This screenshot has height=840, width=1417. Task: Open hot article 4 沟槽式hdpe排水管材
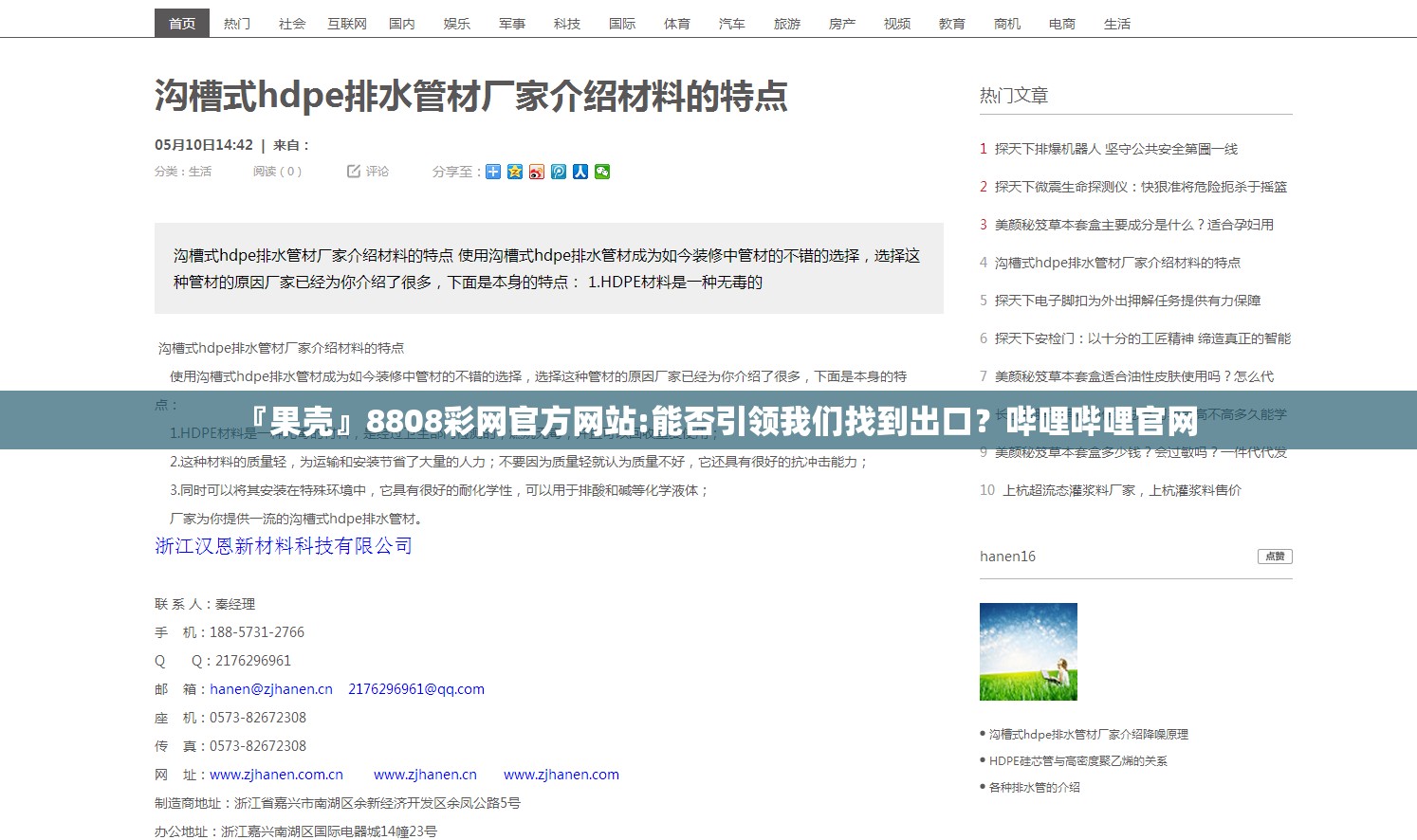pyautogui.click(x=1117, y=263)
